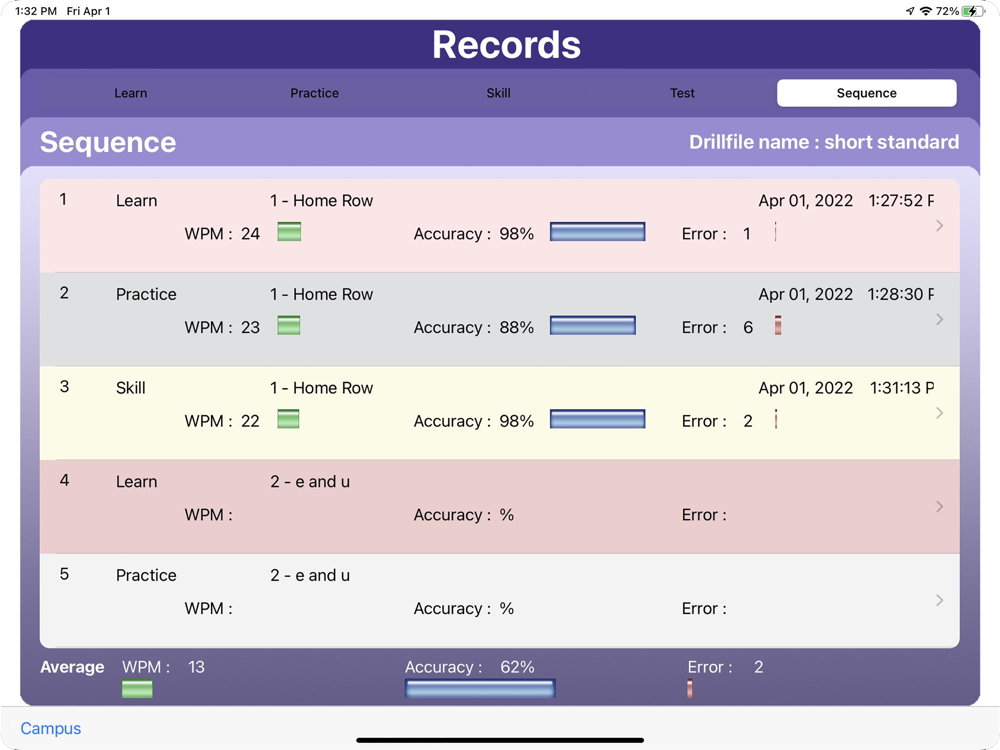The width and height of the screenshot is (1000, 750).
Task: Expand row 3 Skill Home Row chevron
Action: pos(939,413)
